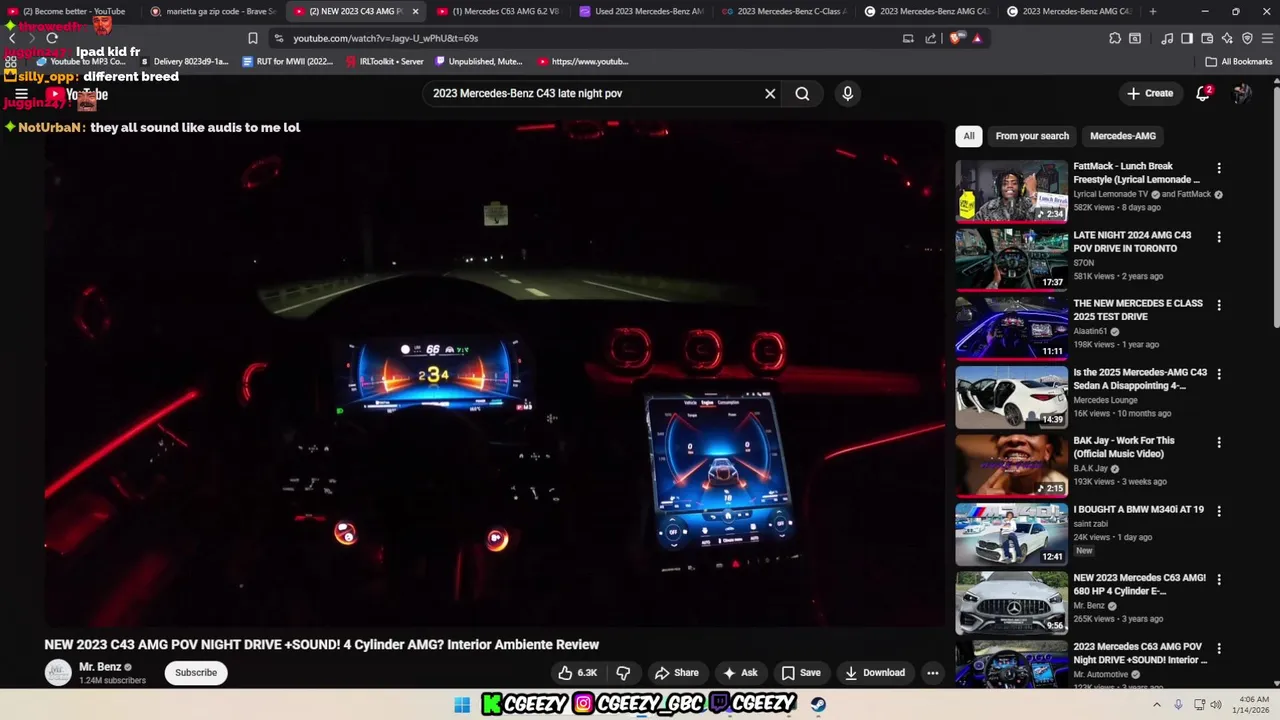Image resolution: width=1280 pixels, height=720 pixels.
Task: Click the Share button under the video
Action: 677,673
